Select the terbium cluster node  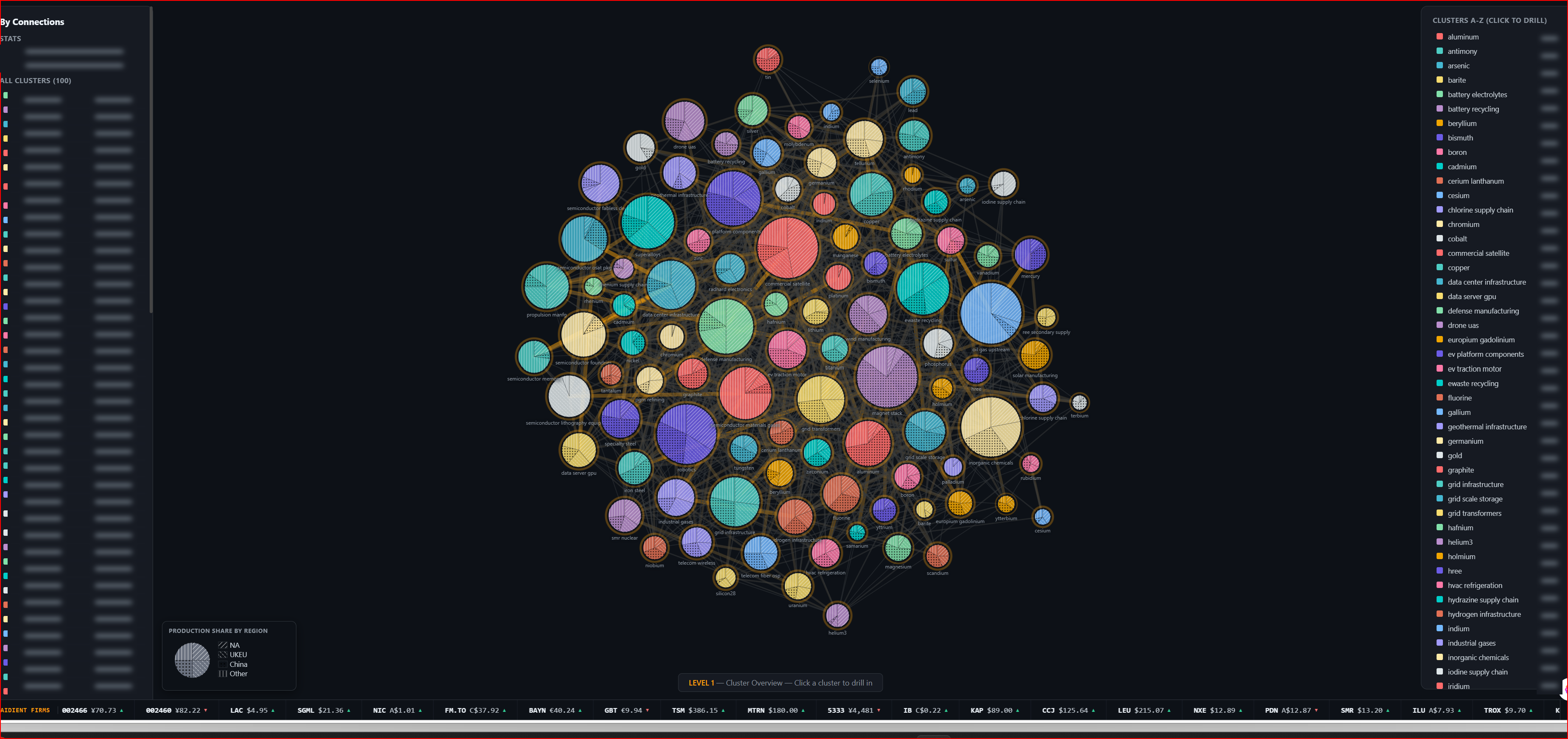[1079, 403]
